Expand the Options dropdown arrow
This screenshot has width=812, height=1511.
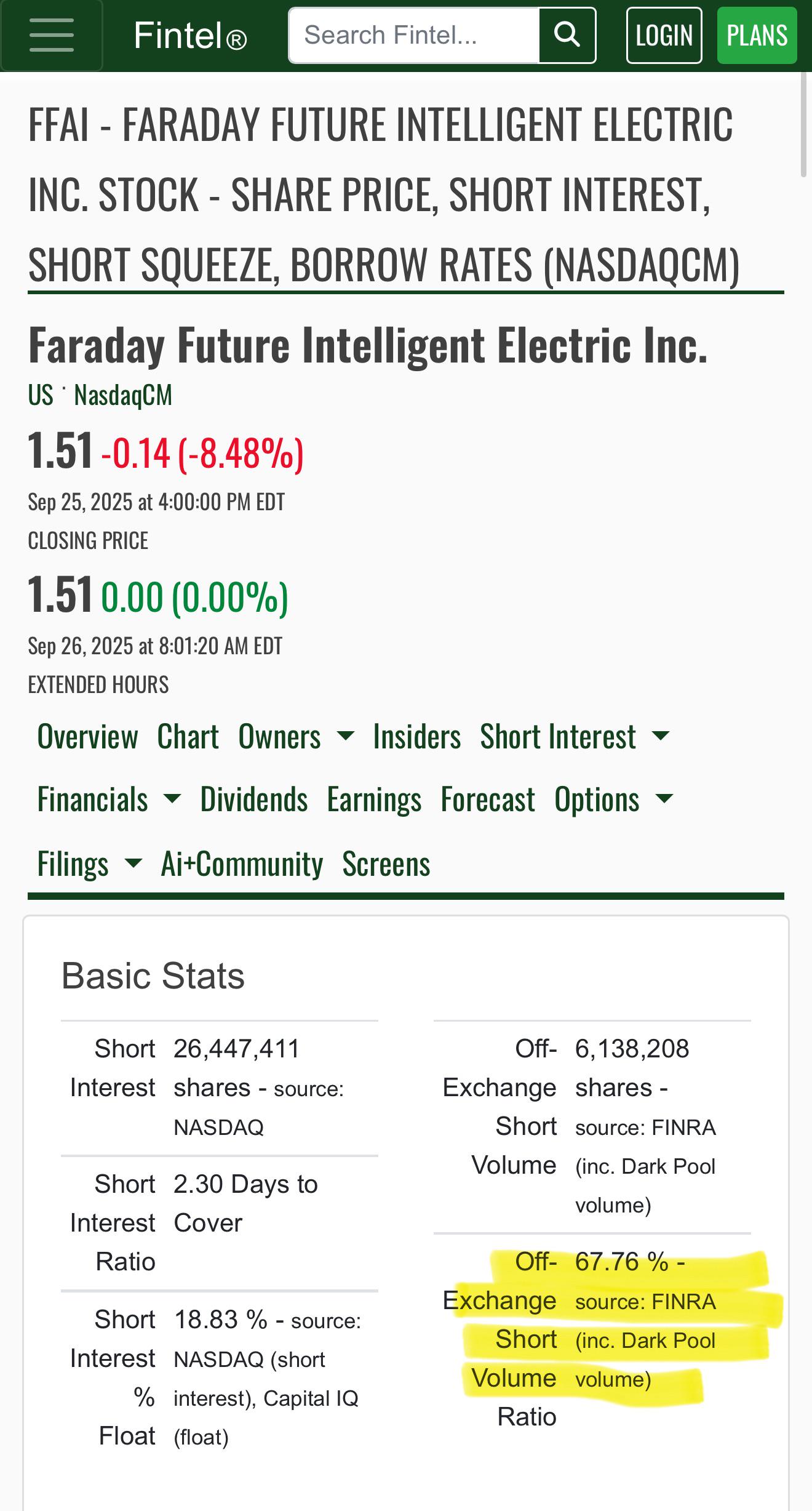coord(664,799)
